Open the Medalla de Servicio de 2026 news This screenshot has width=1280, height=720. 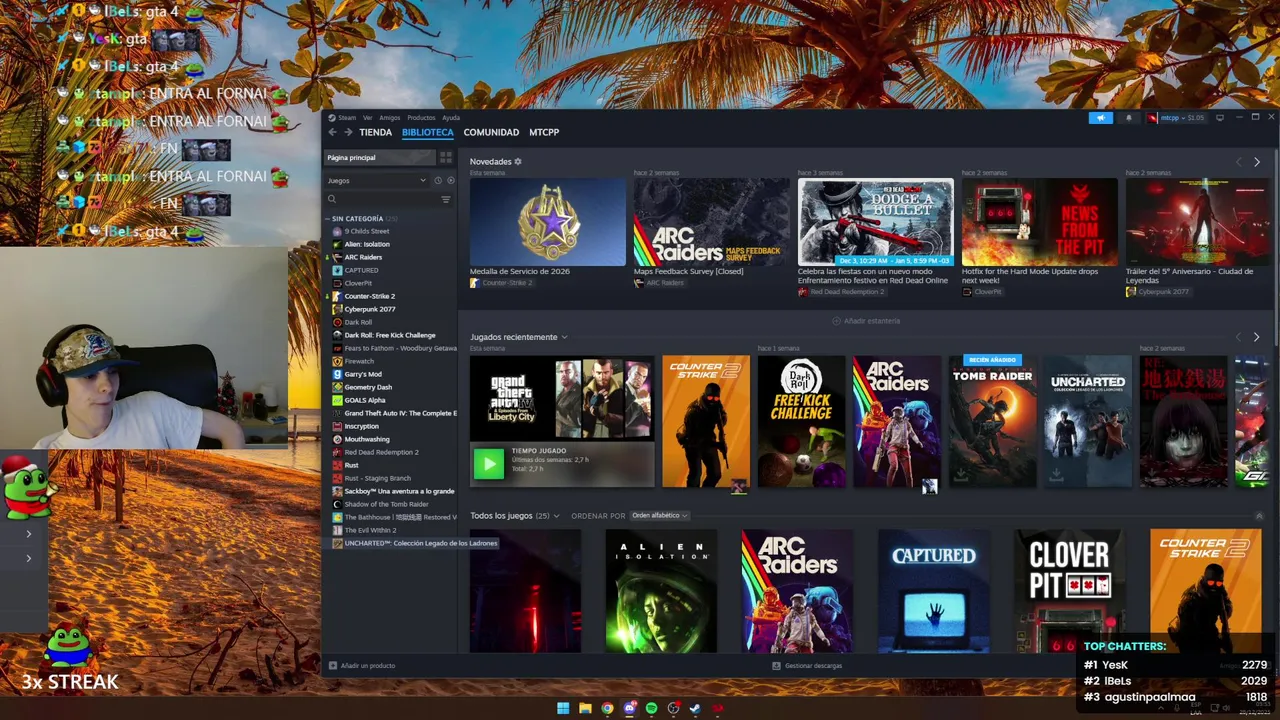(x=548, y=222)
